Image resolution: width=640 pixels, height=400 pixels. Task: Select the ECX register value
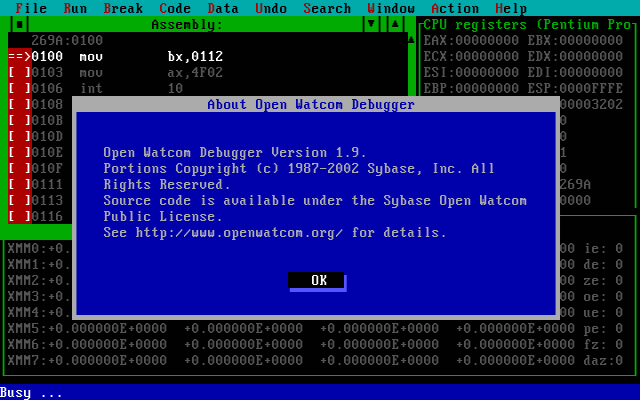coord(487,56)
